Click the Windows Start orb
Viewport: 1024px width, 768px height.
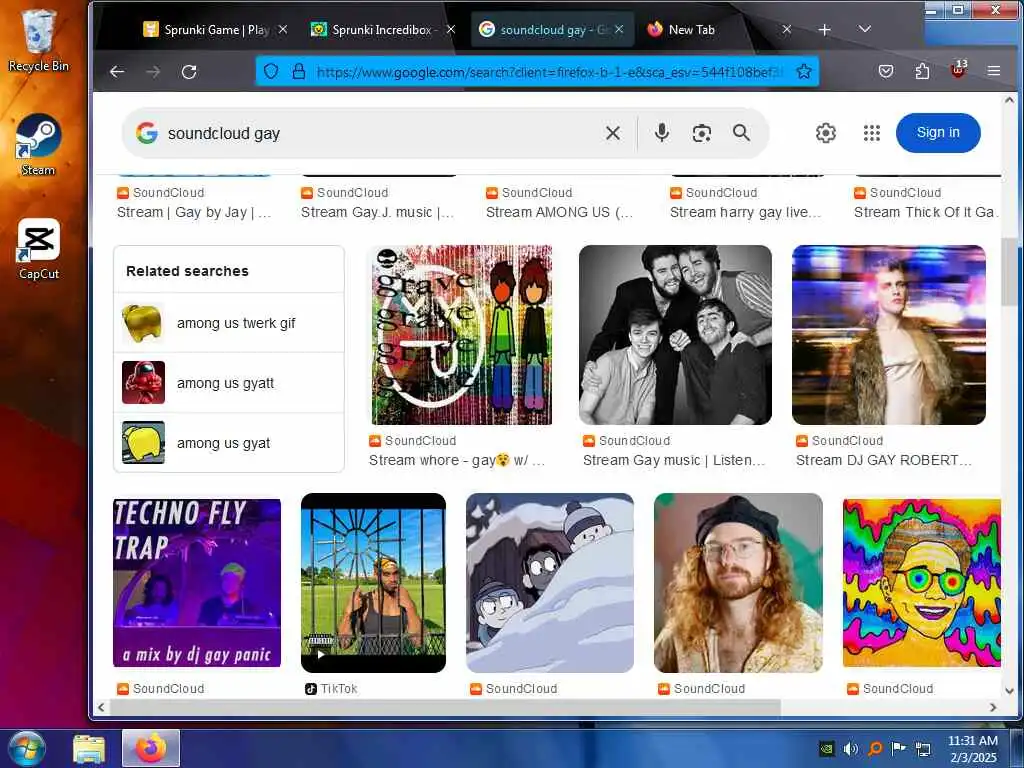pos(26,749)
